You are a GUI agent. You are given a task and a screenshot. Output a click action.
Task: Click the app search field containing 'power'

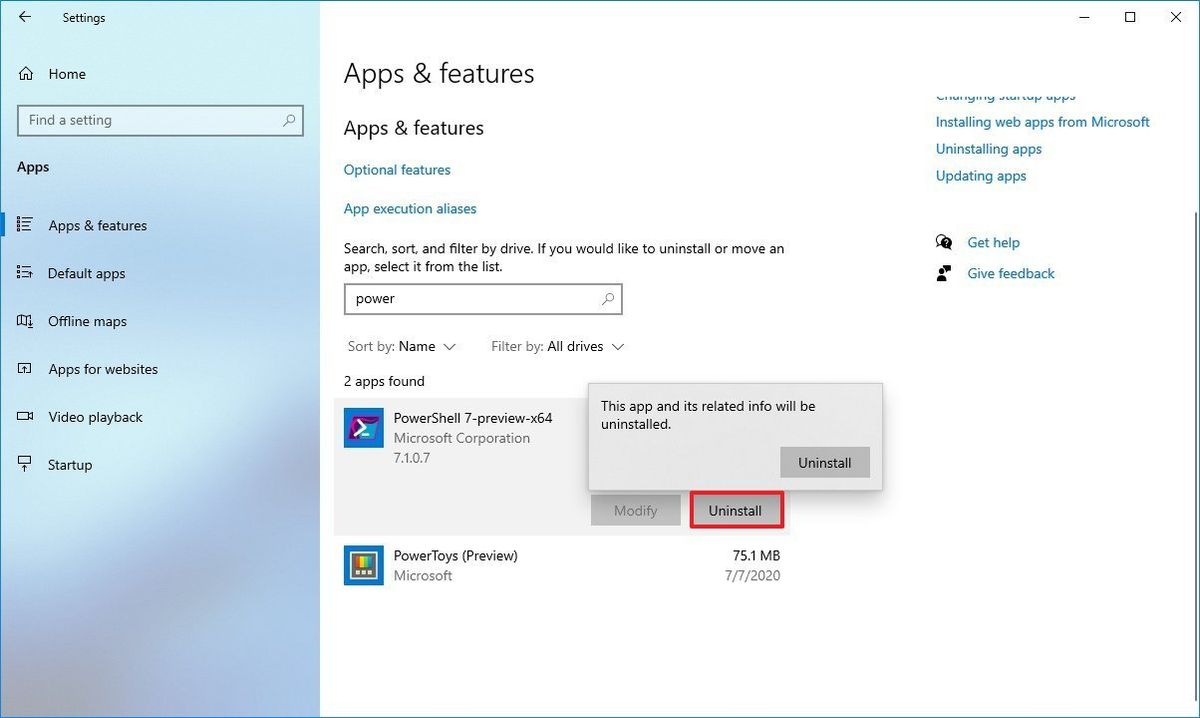click(x=483, y=299)
